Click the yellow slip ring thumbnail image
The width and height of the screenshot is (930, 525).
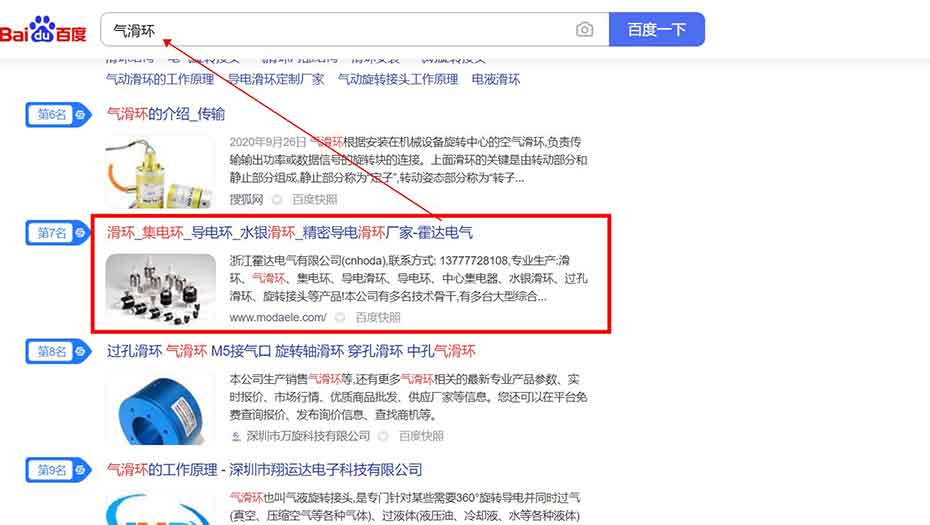click(x=160, y=170)
